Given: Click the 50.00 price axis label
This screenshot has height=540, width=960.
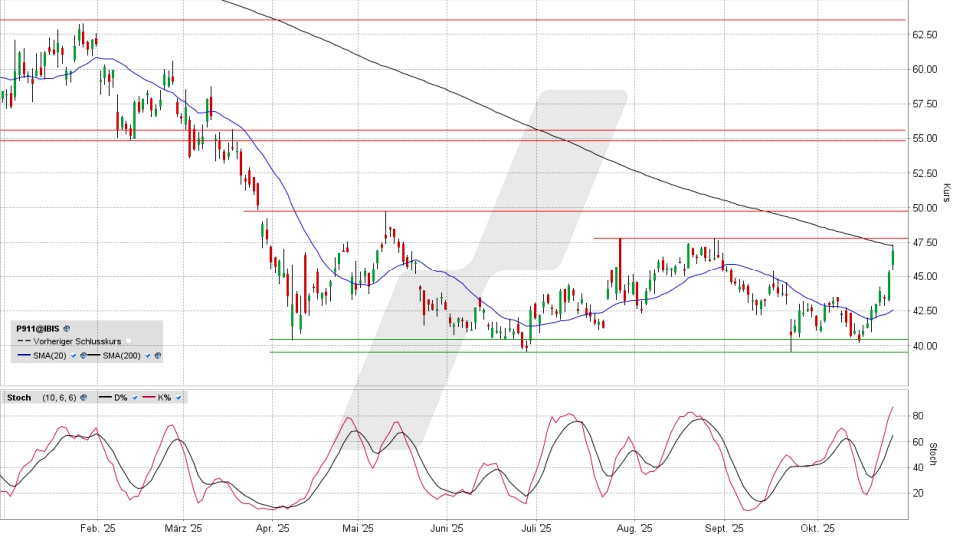Looking at the screenshot, I should point(925,208).
